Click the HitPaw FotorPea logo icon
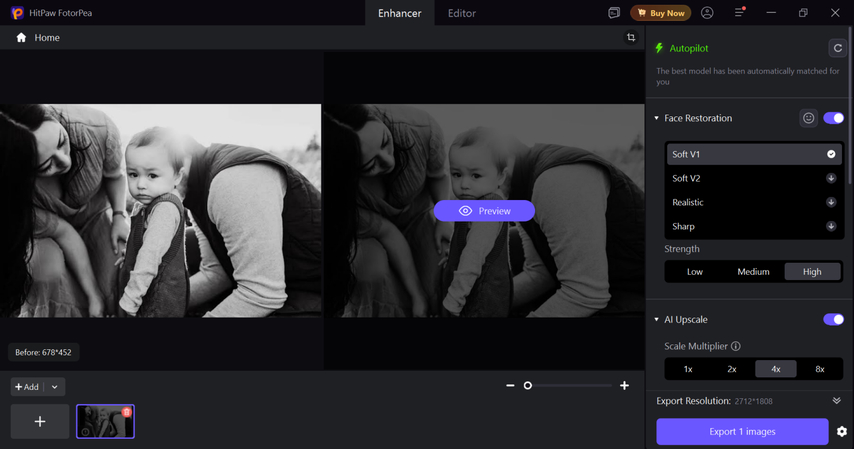 click(17, 13)
